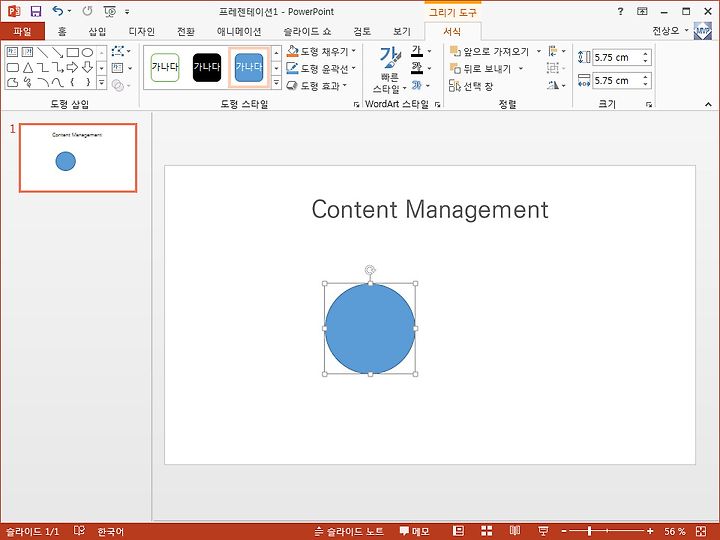Switch to the 삽입 Insert tab
The image size is (720, 540).
tap(97, 31)
